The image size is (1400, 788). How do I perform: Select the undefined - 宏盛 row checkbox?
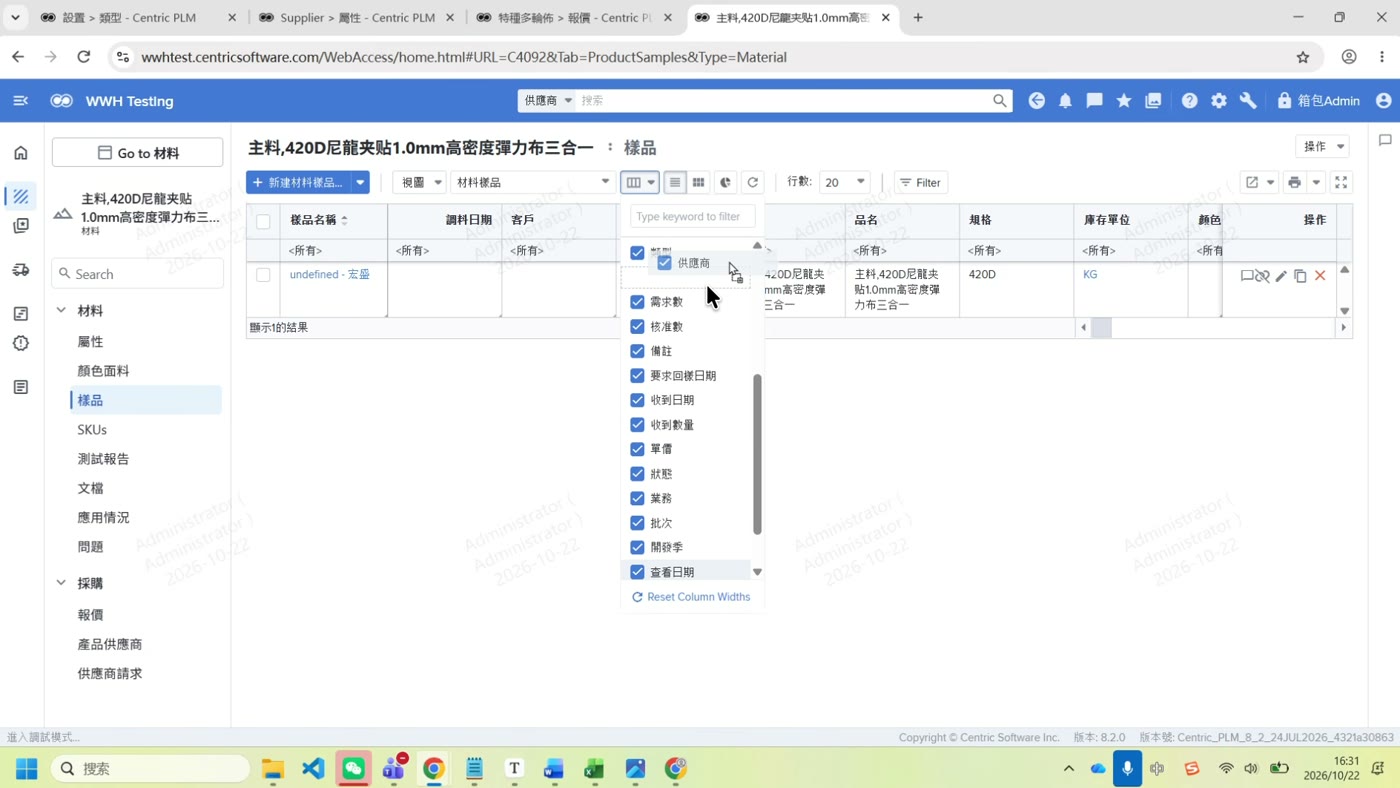[263, 275]
